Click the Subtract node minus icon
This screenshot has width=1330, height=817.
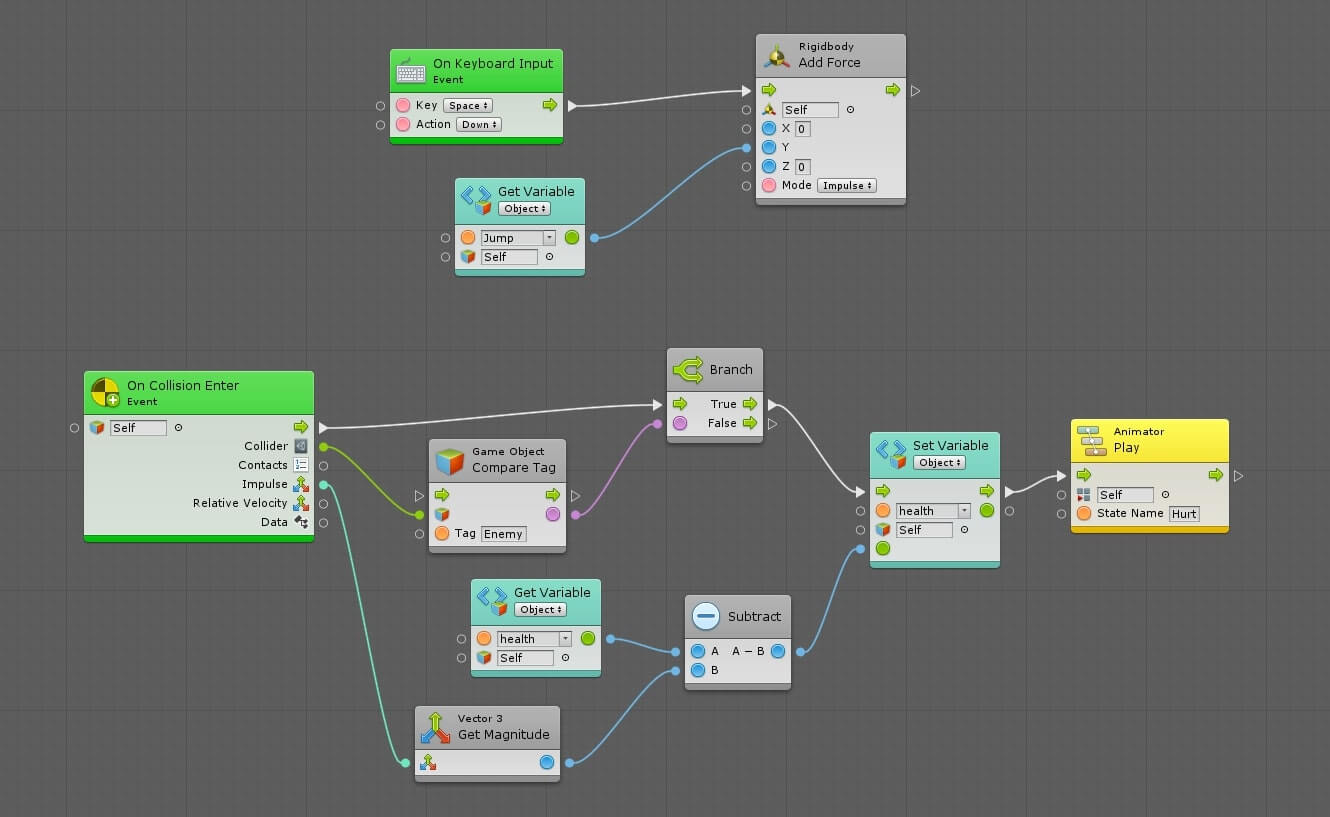point(706,617)
